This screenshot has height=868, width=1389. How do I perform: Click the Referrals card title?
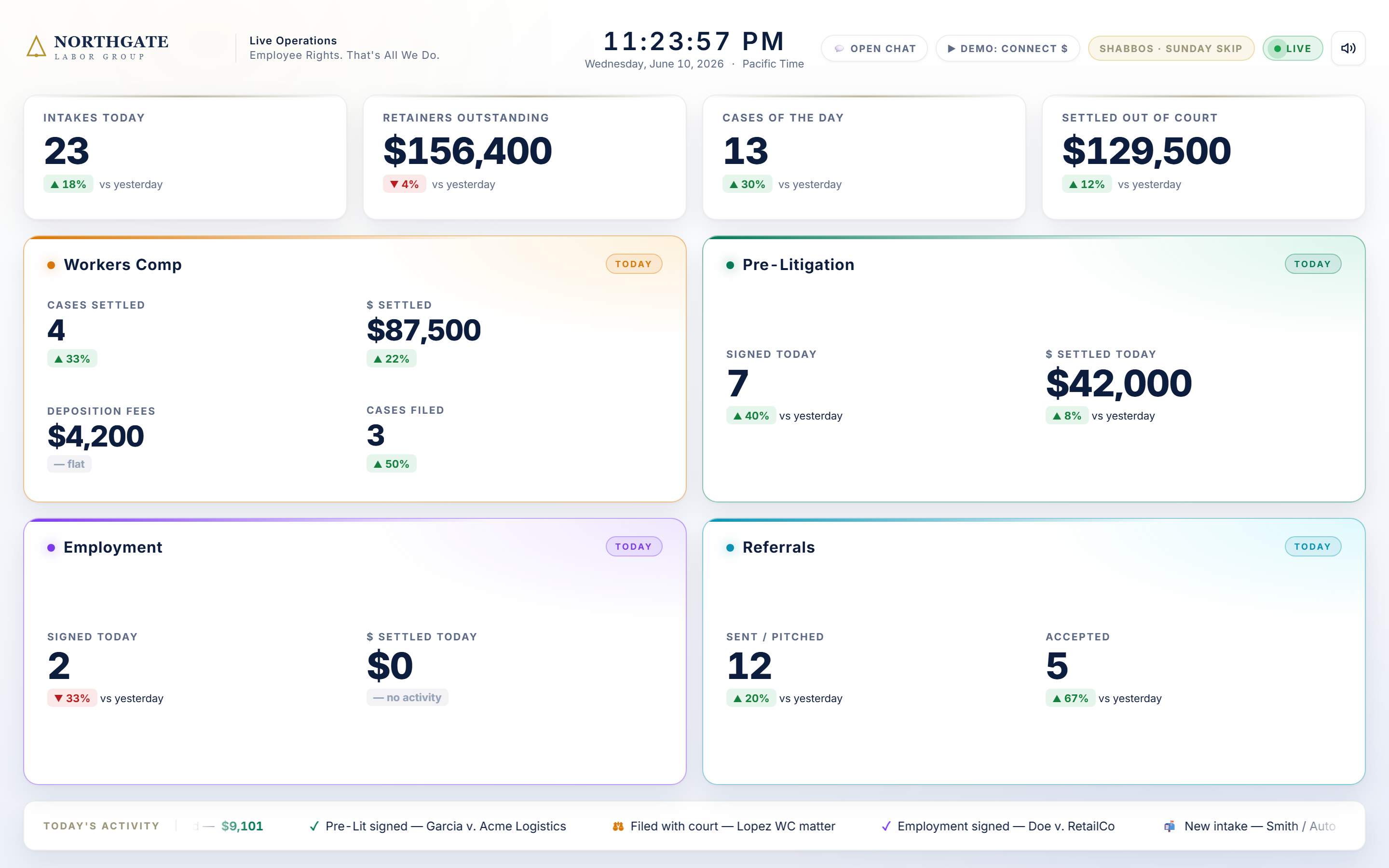(778, 548)
